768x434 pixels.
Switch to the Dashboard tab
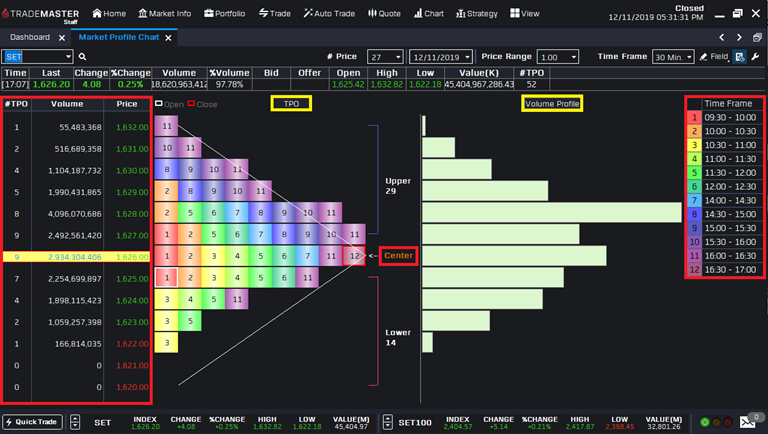(x=30, y=37)
